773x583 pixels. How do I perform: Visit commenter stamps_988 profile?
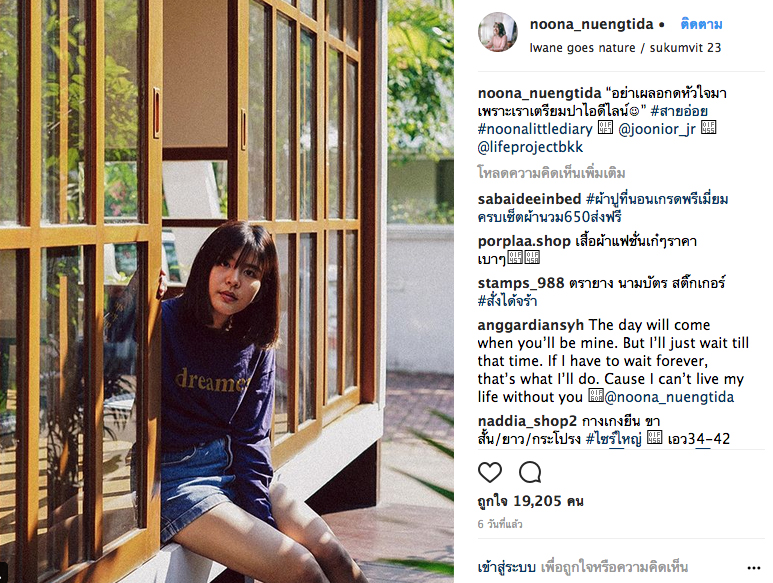(521, 283)
